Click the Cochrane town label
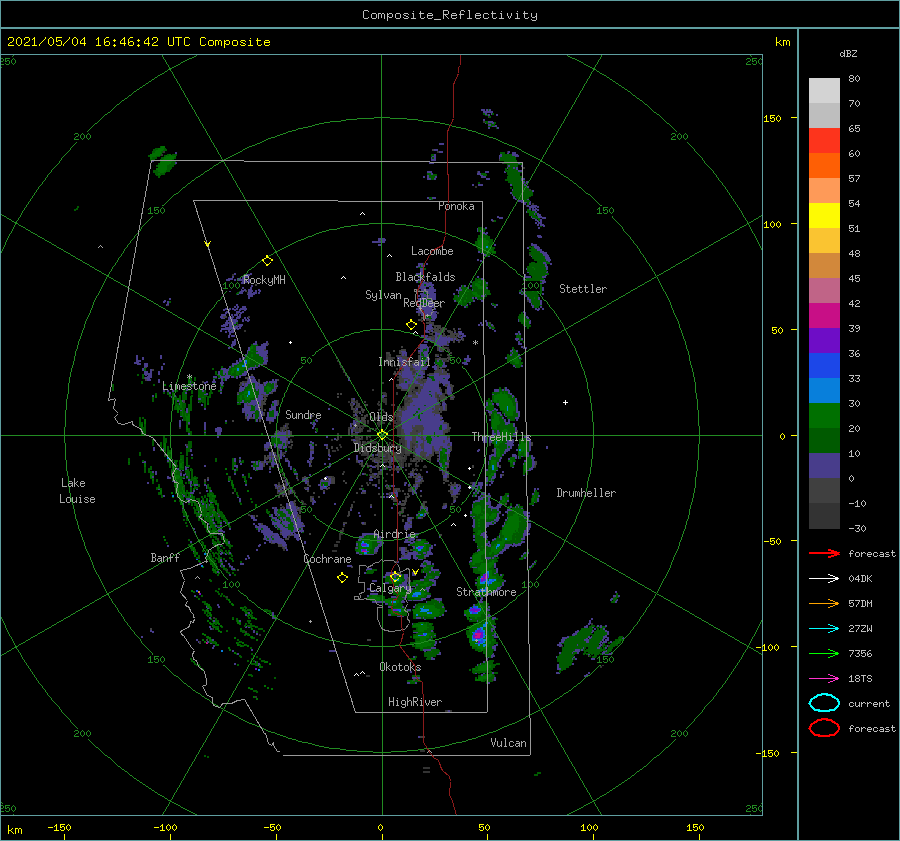This screenshot has width=900, height=841. click(x=327, y=559)
